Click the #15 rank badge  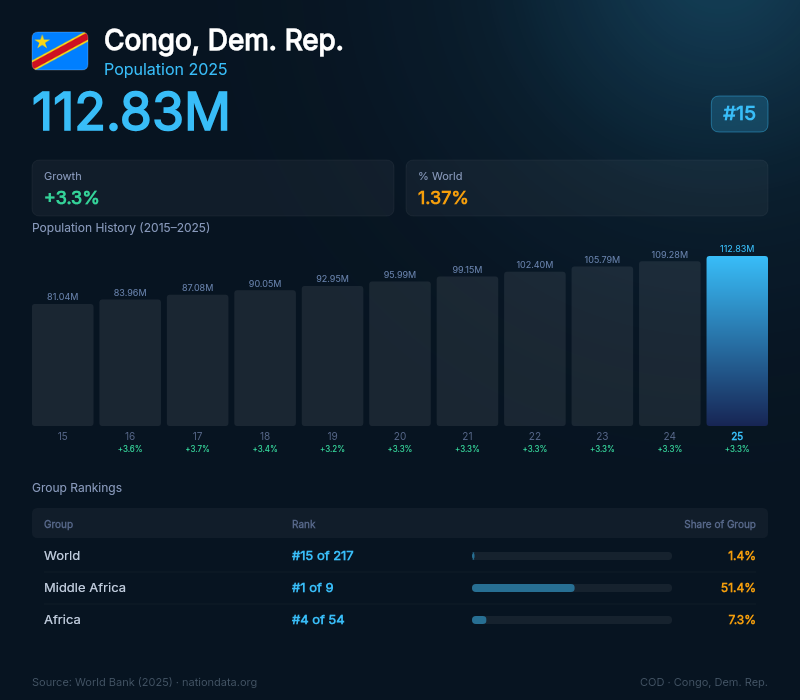click(x=739, y=114)
